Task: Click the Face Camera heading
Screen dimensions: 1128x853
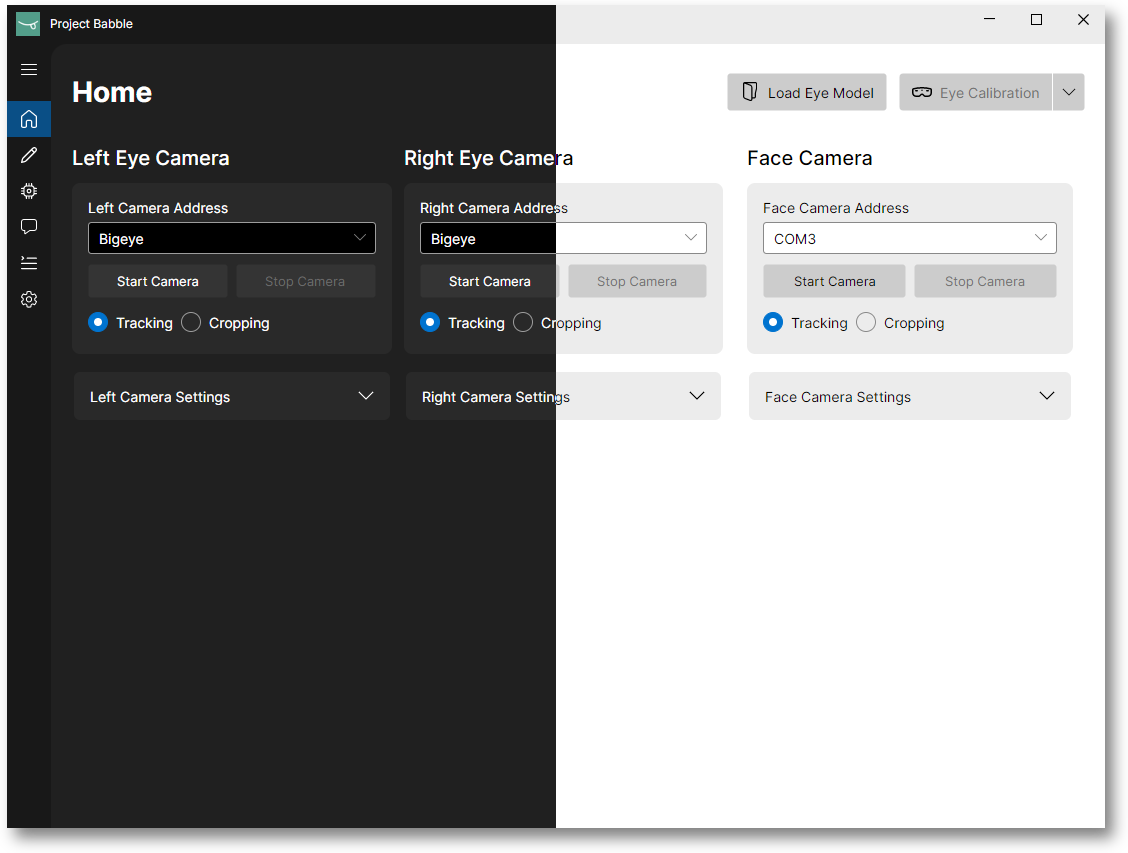Action: tap(809, 158)
